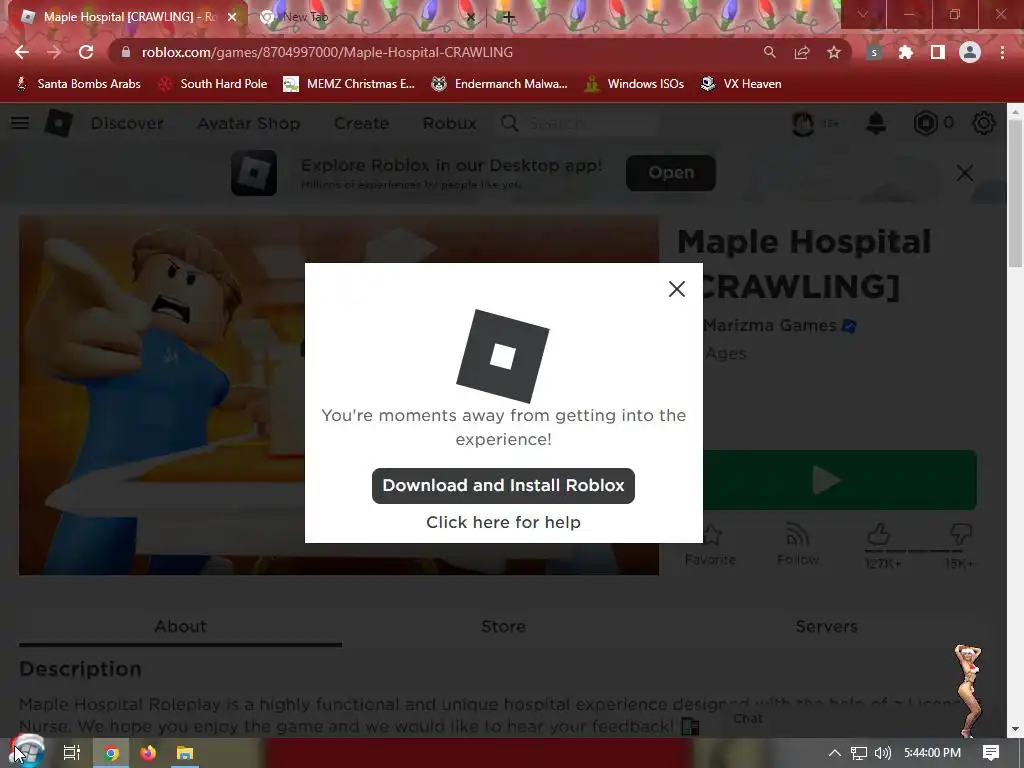The image size is (1024, 768).
Task: Open the Roblox avatar profile icon
Action: 803,123
